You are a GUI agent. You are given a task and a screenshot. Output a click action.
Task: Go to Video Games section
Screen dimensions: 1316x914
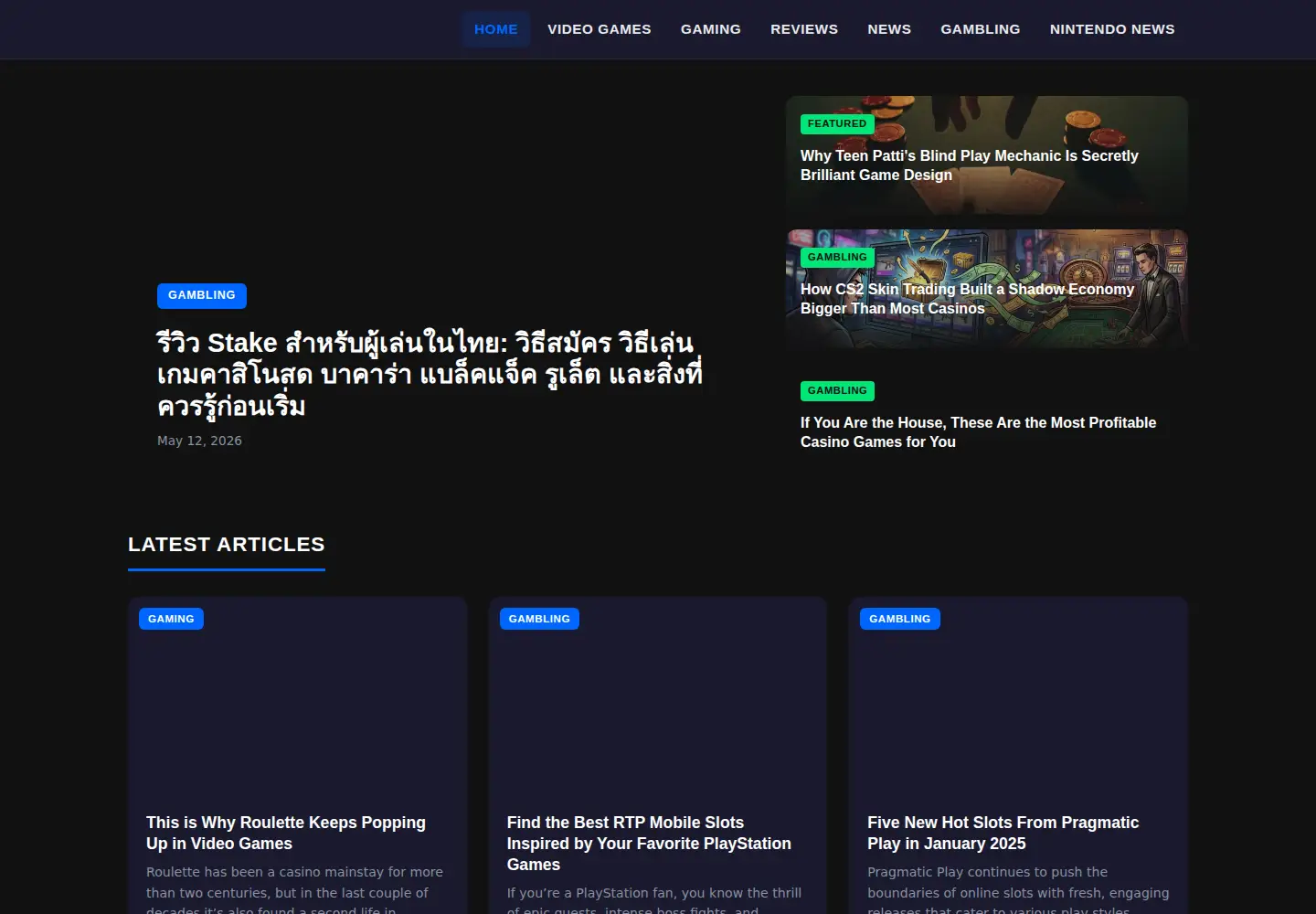[x=599, y=29]
